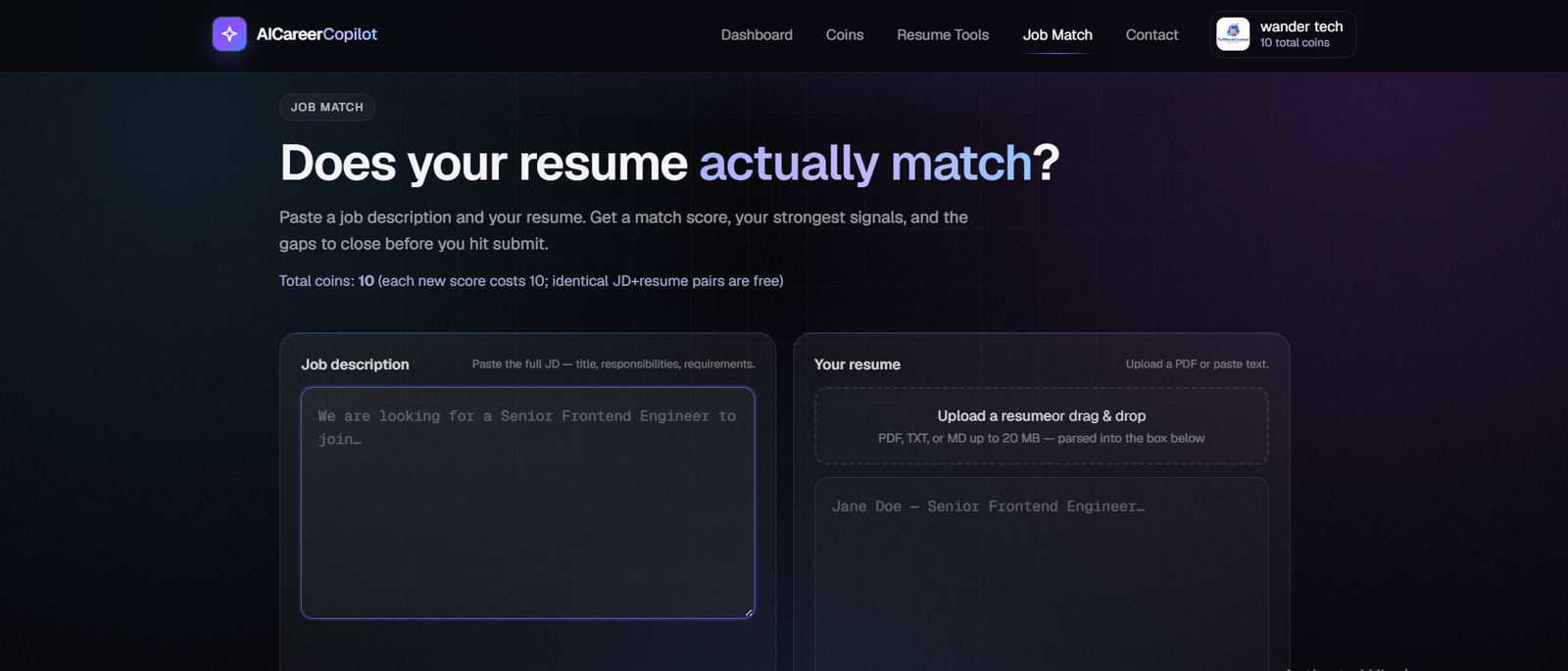Click the 'Your resume' panel heading
Screen dimensions: 1568x671
[857, 364]
